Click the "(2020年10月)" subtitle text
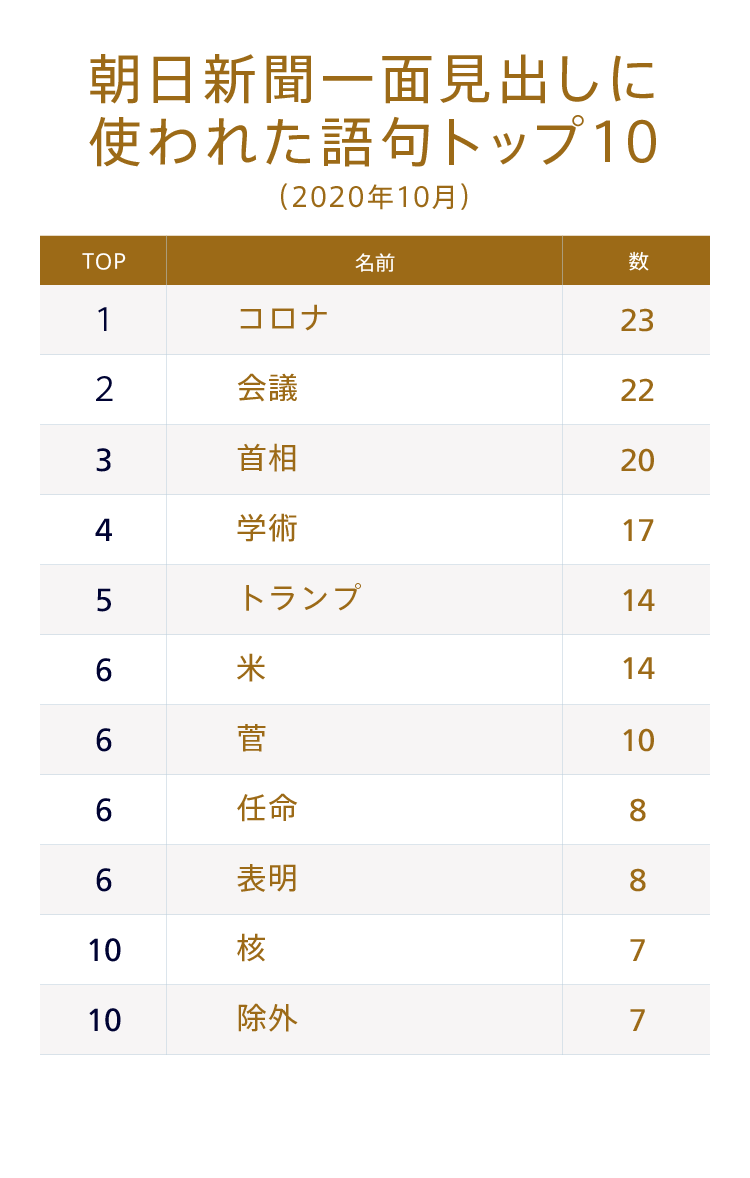 (375, 197)
